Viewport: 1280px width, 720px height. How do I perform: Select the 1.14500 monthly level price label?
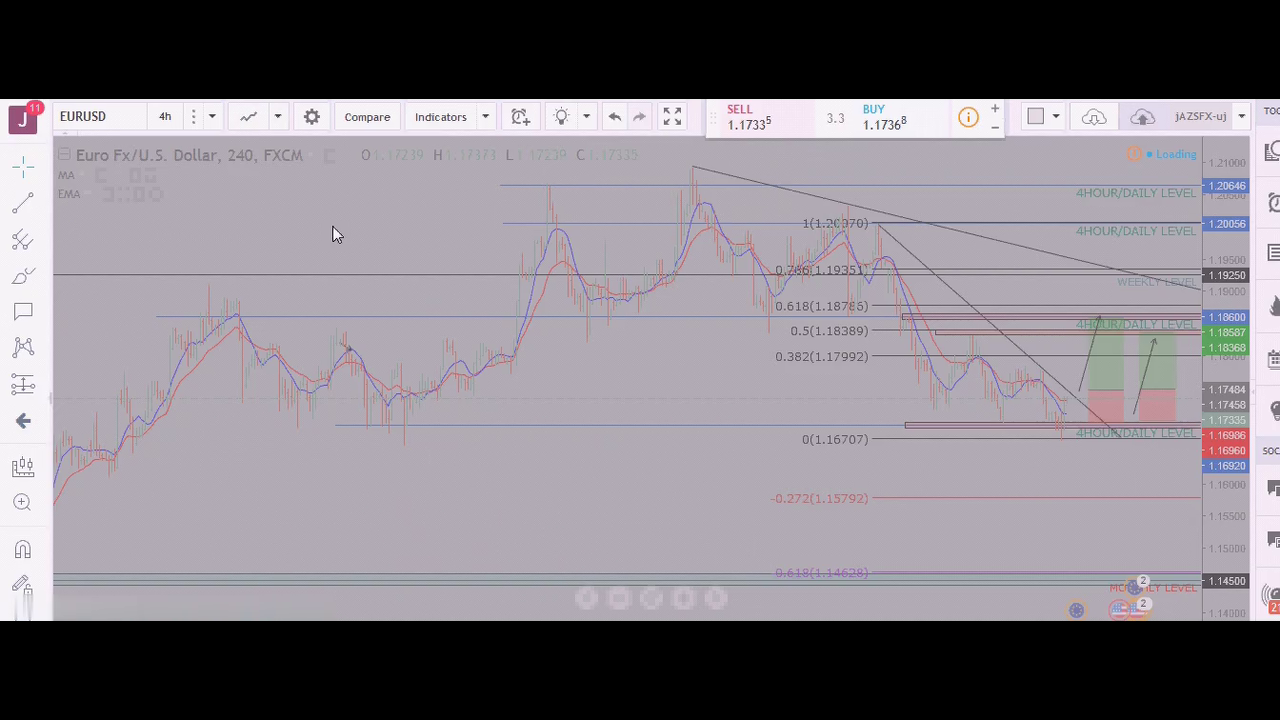tap(1227, 581)
